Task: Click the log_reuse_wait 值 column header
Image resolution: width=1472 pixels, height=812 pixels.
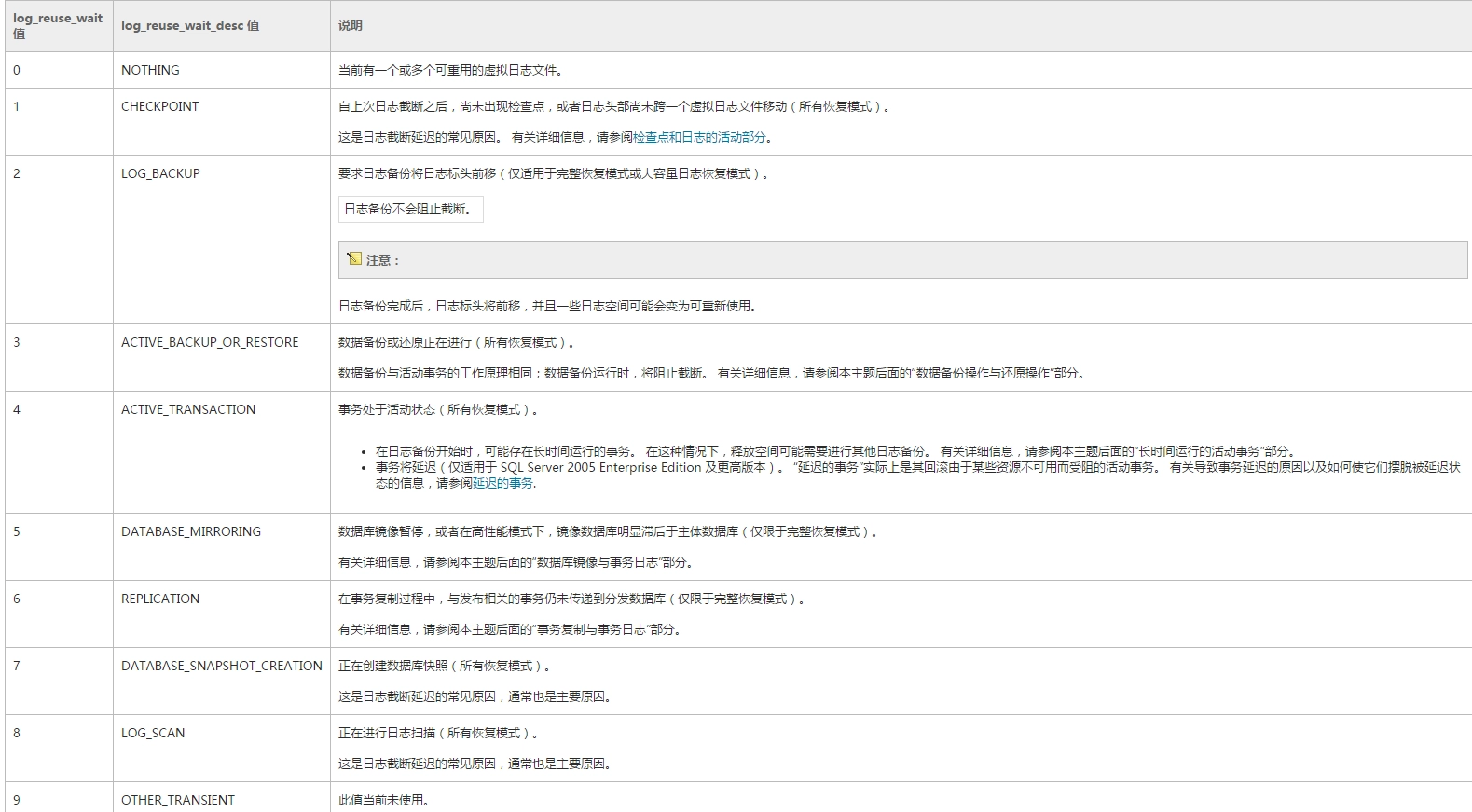Action: pos(58,26)
